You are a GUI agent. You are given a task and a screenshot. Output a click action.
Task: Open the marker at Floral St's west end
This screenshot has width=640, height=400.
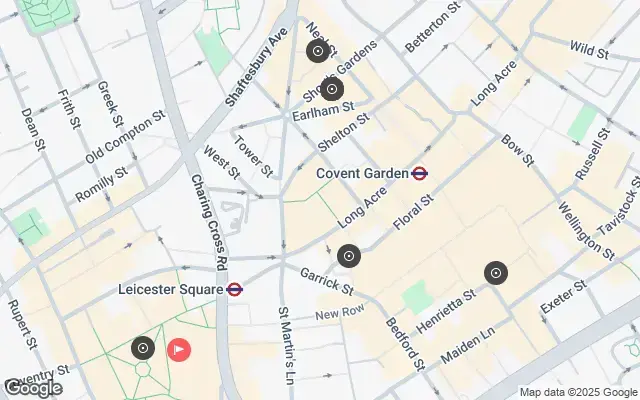click(x=349, y=256)
